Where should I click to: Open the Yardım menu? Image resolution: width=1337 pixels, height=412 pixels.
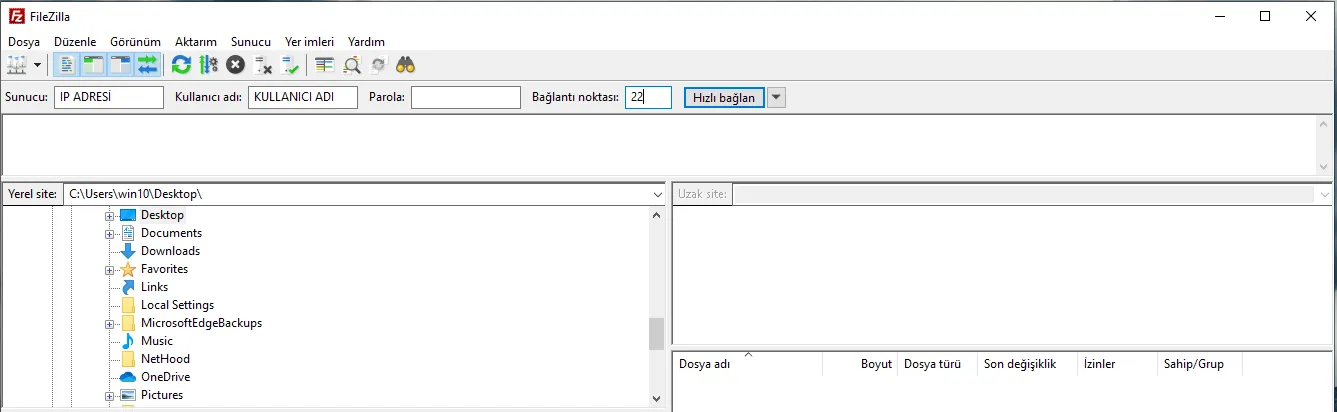366,42
